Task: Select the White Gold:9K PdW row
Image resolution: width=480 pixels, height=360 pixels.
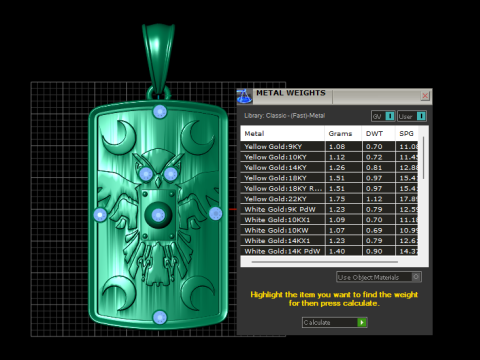Action: [x=329, y=209]
